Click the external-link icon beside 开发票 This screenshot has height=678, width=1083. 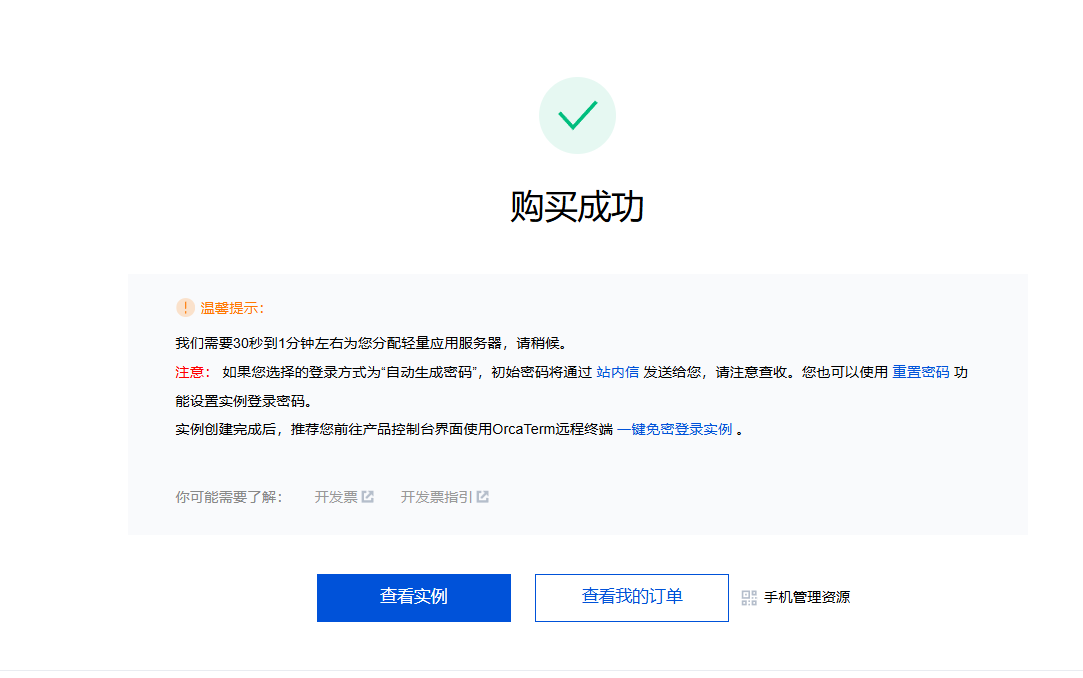coord(368,497)
